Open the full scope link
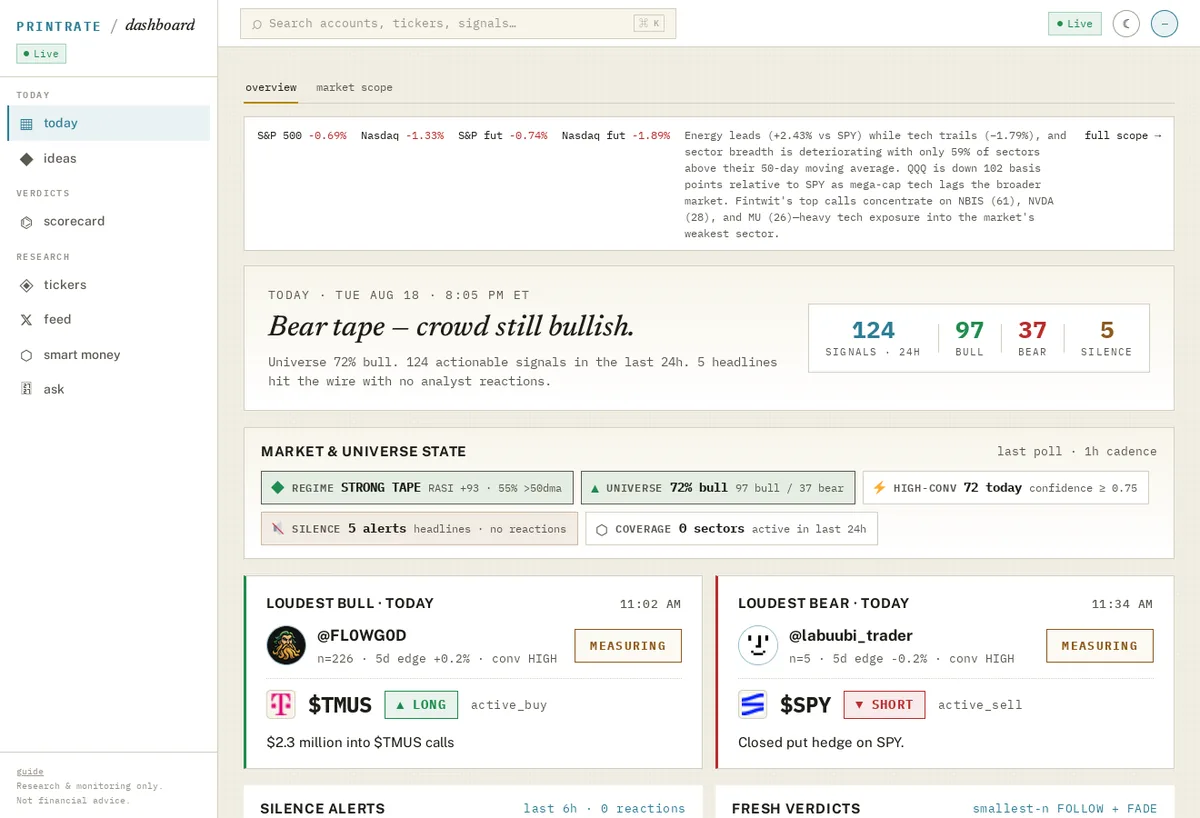Screen dimensions: 1200x818 coord(1123,135)
